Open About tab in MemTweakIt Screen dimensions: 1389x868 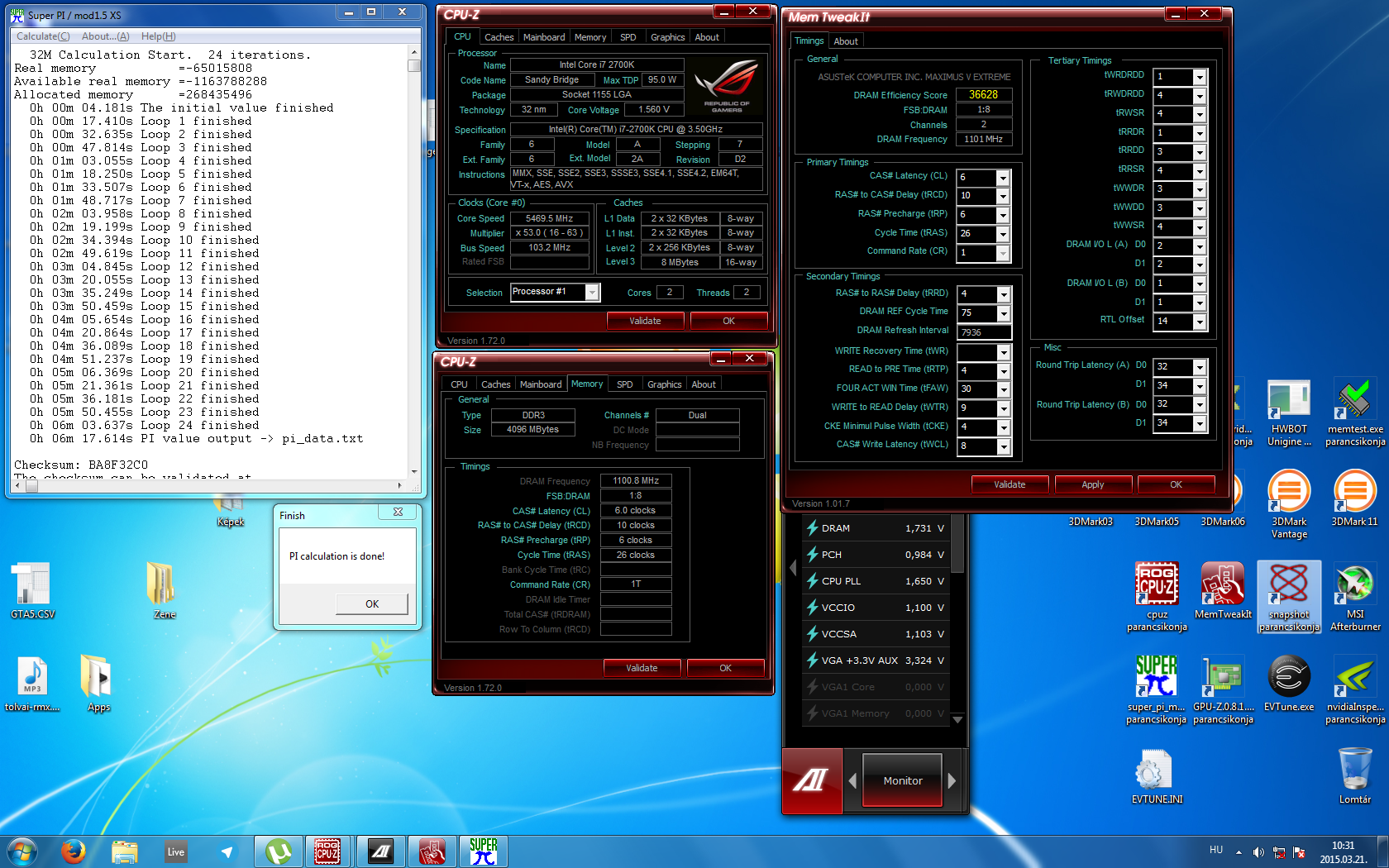pyautogui.click(x=845, y=41)
